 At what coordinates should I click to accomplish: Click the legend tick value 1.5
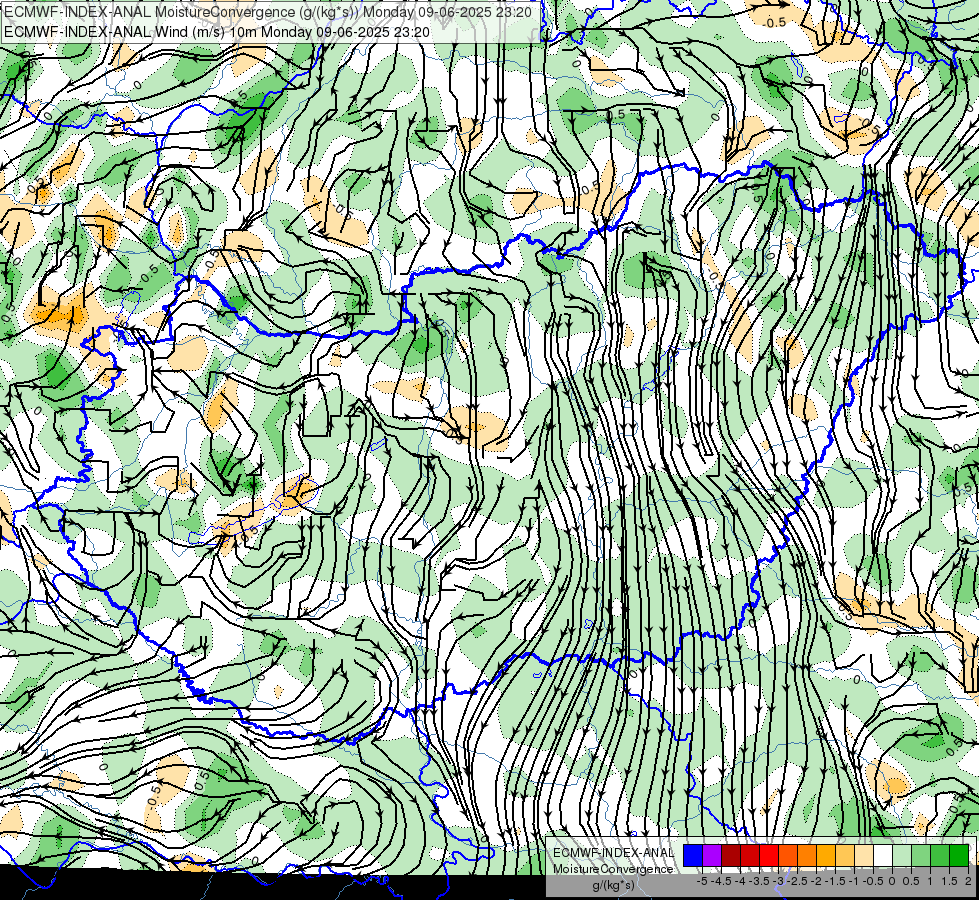click(949, 881)
